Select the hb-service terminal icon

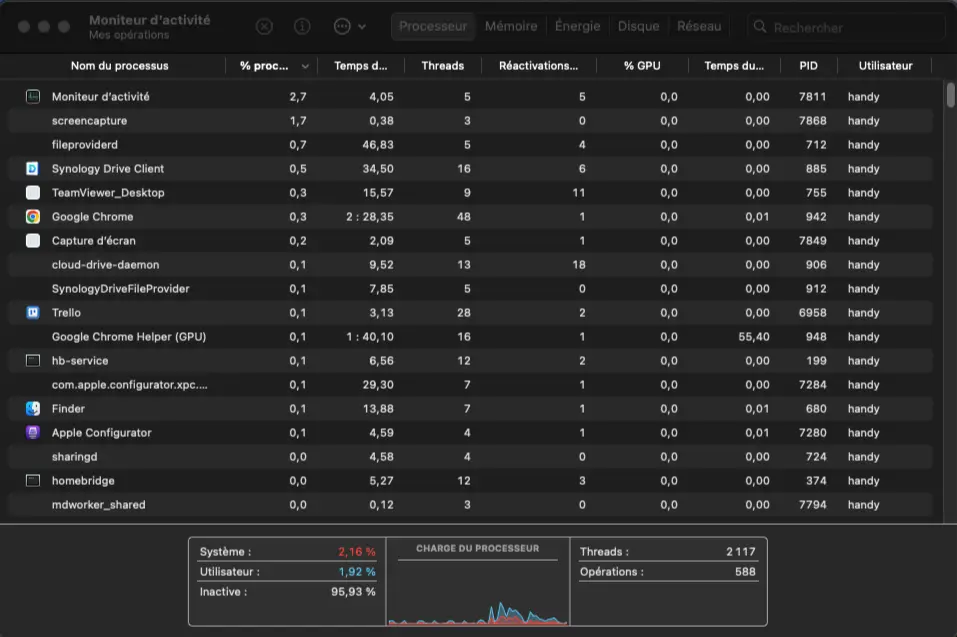(33, 361)
